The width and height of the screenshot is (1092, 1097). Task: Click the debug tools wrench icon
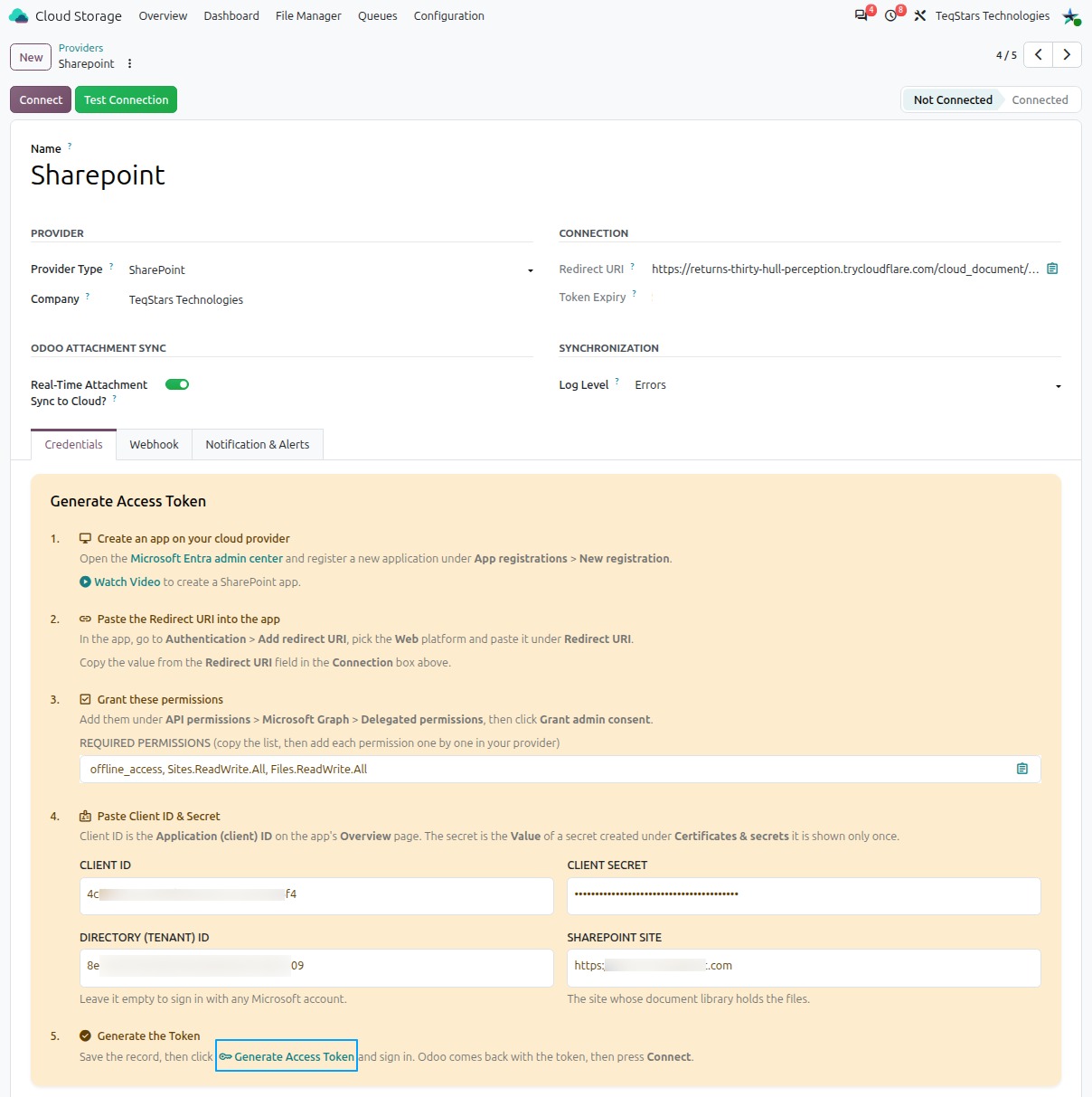point(920,15)
